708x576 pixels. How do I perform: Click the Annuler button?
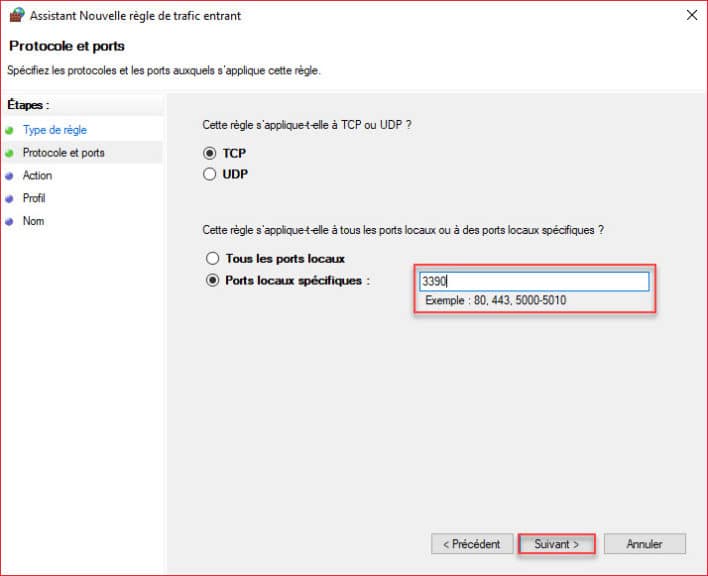[x=644, y=544]
